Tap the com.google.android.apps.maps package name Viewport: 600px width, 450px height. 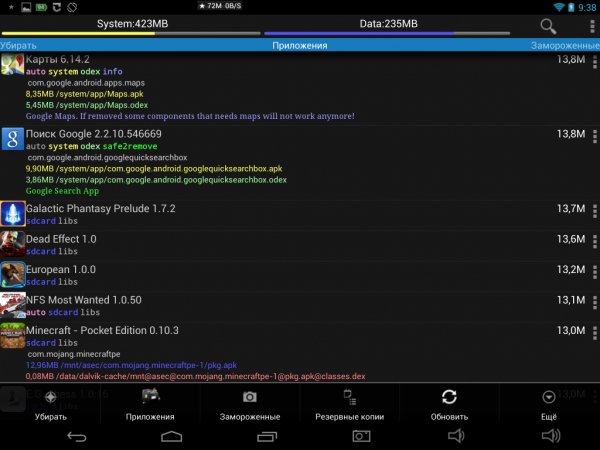pos(86,83)
